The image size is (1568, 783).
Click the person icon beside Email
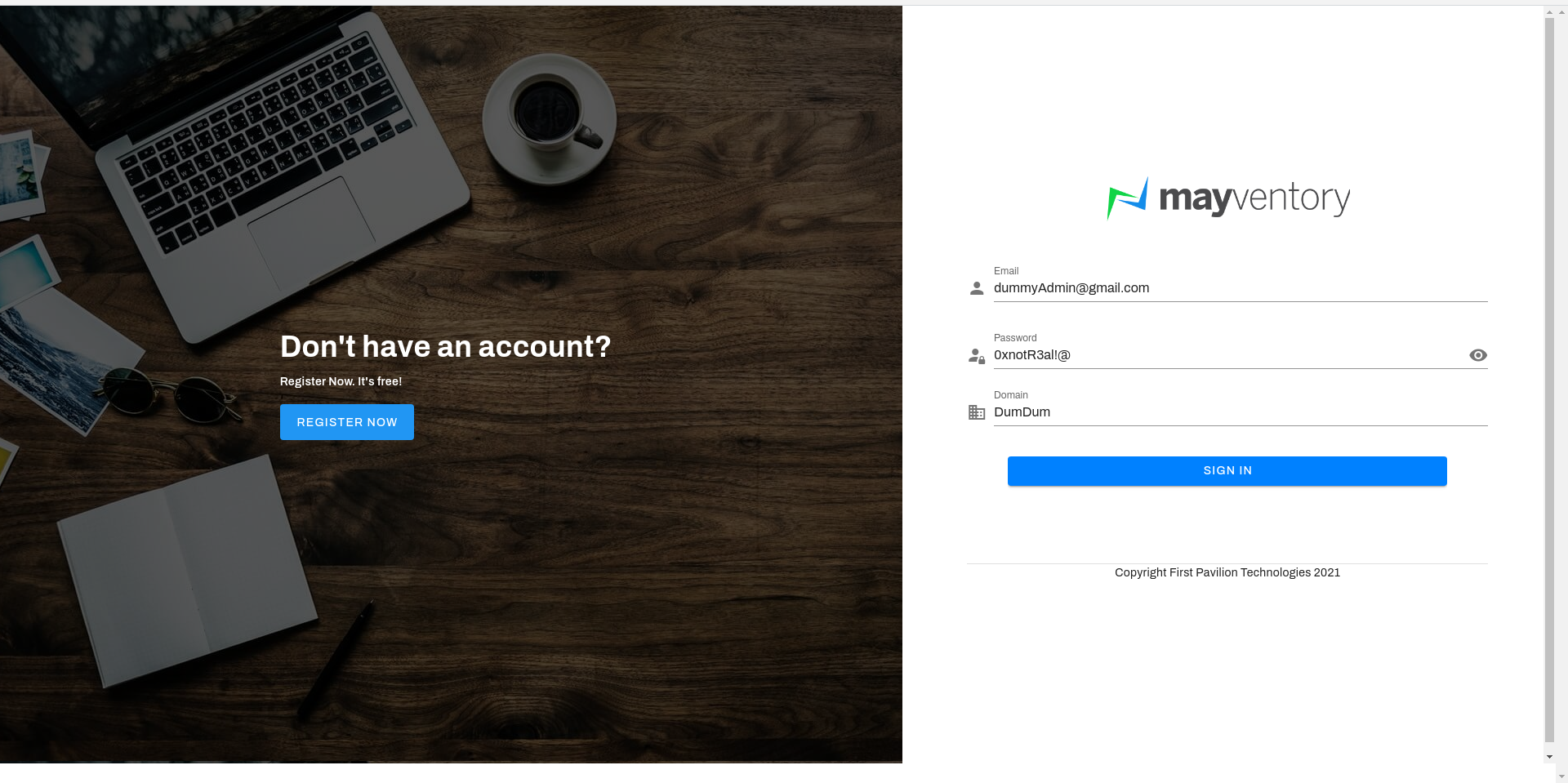977,288
